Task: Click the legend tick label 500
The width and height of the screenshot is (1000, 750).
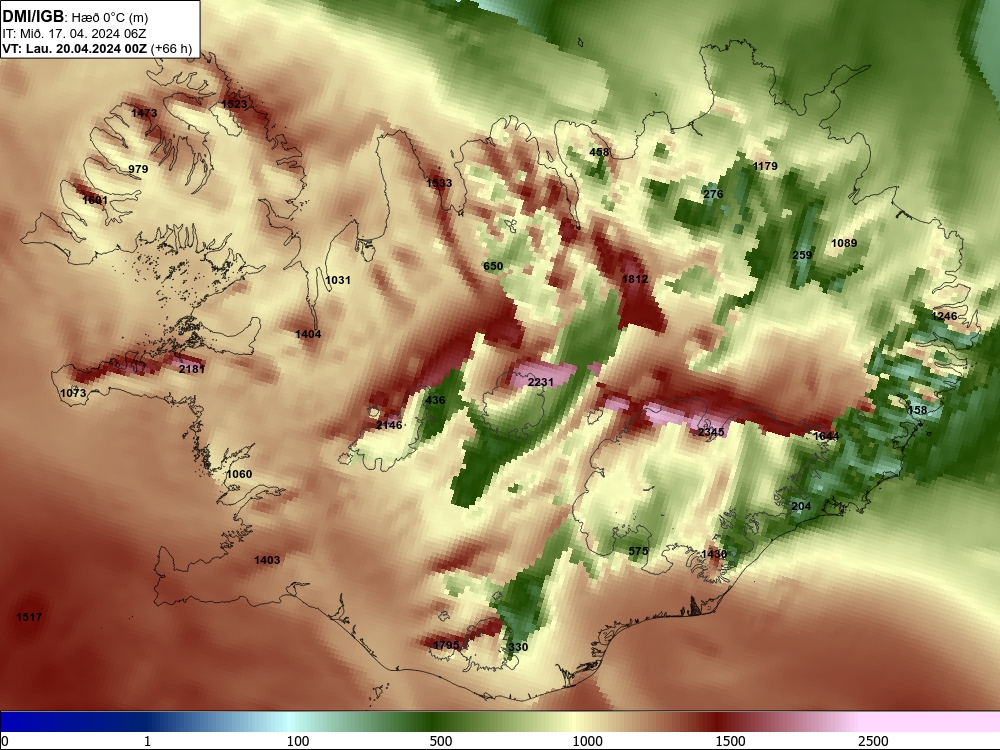Action: coord(441,741)
